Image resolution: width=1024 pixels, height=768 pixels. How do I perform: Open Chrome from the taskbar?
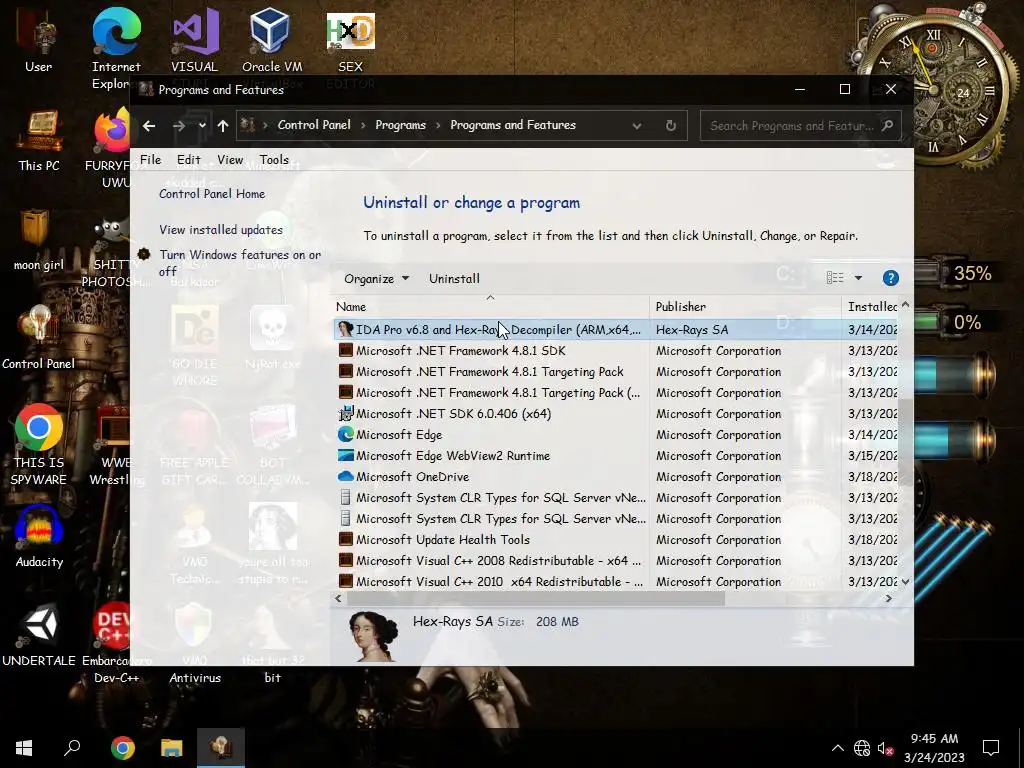pos(122,748)
